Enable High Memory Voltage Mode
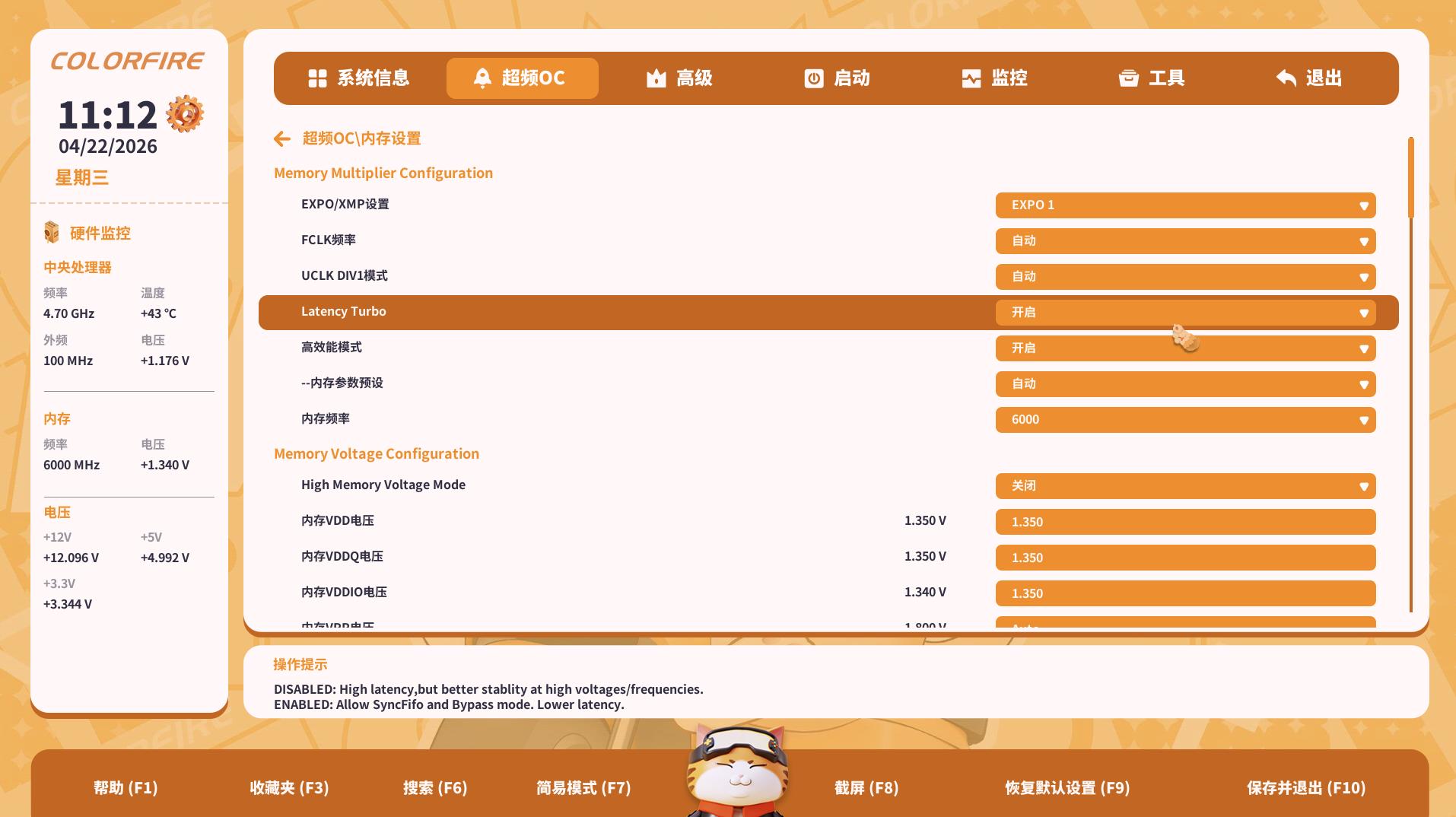 point(1184,485)
